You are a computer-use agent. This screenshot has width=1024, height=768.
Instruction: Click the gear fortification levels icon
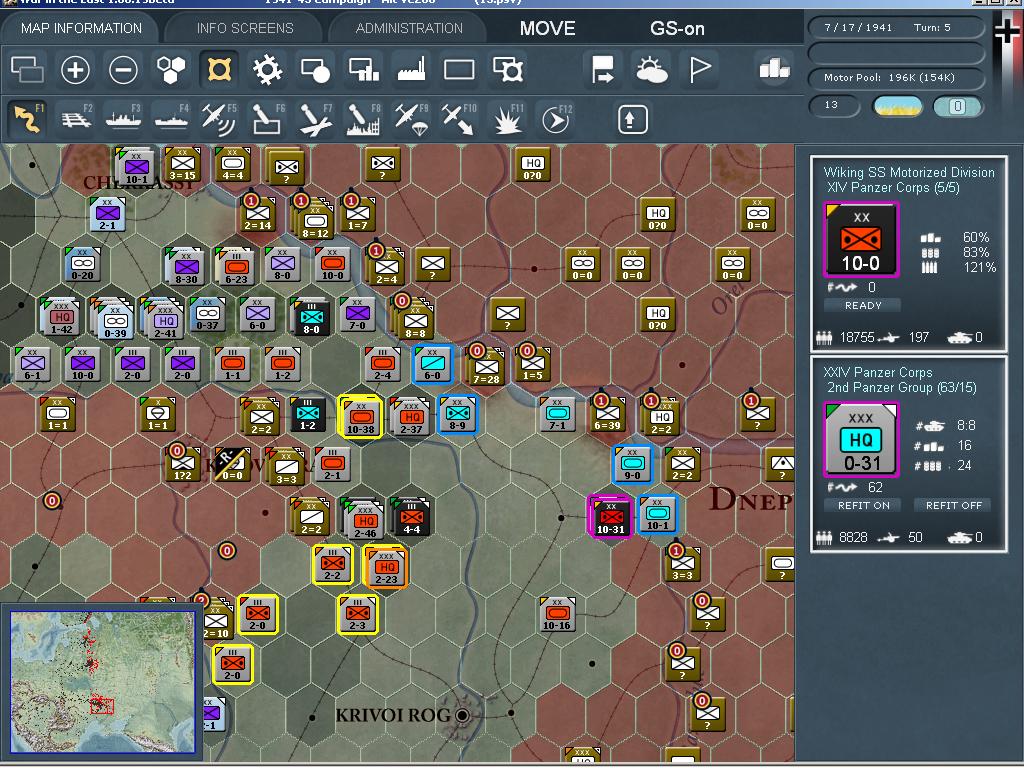tap(267, 69)
